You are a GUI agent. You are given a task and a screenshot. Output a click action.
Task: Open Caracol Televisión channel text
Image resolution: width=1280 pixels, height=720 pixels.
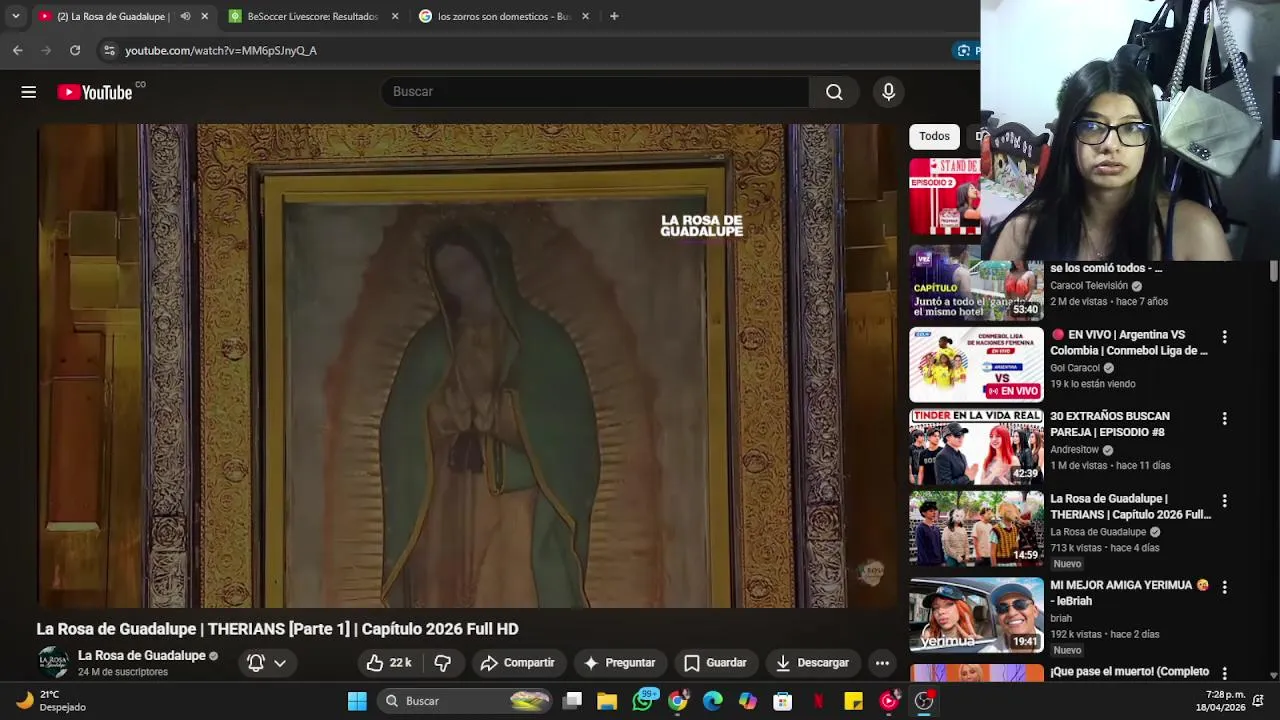click(1089, 286)
